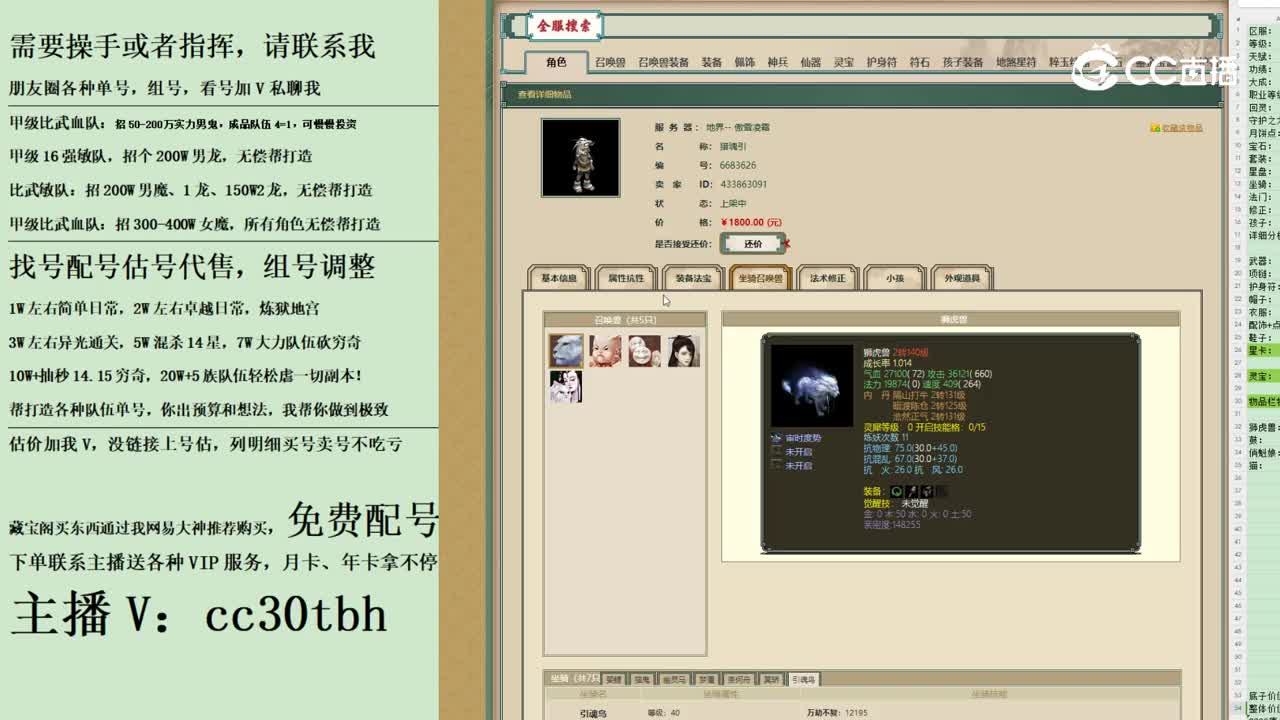Click the green ring equipment icon
The image size is (1280, 720).
point(897,491)
